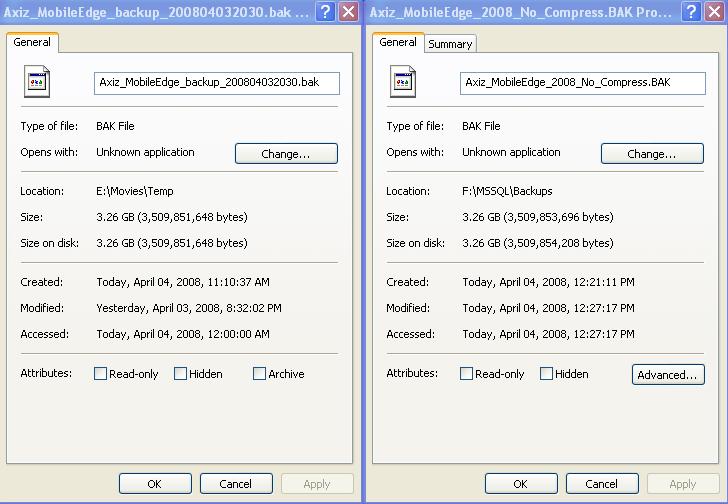Screen dimensions: 728x504
Task: Check Hidden attribute in the left dialog
Action: point(181,374)
